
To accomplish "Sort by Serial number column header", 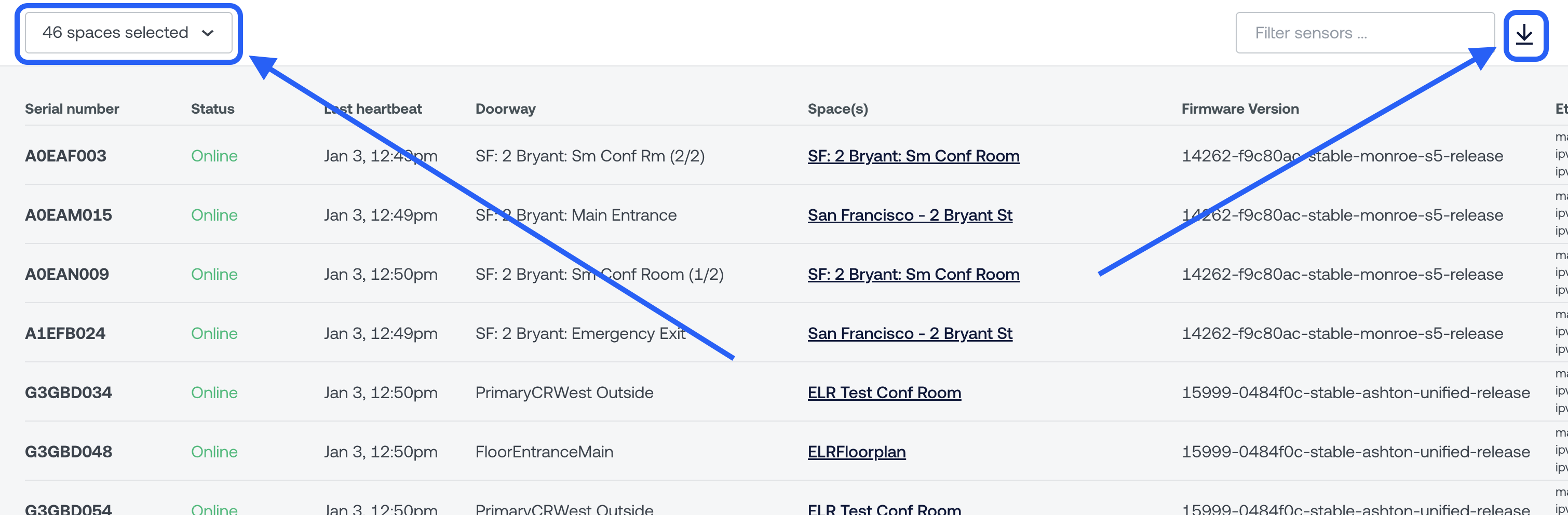I will (72, 109).
